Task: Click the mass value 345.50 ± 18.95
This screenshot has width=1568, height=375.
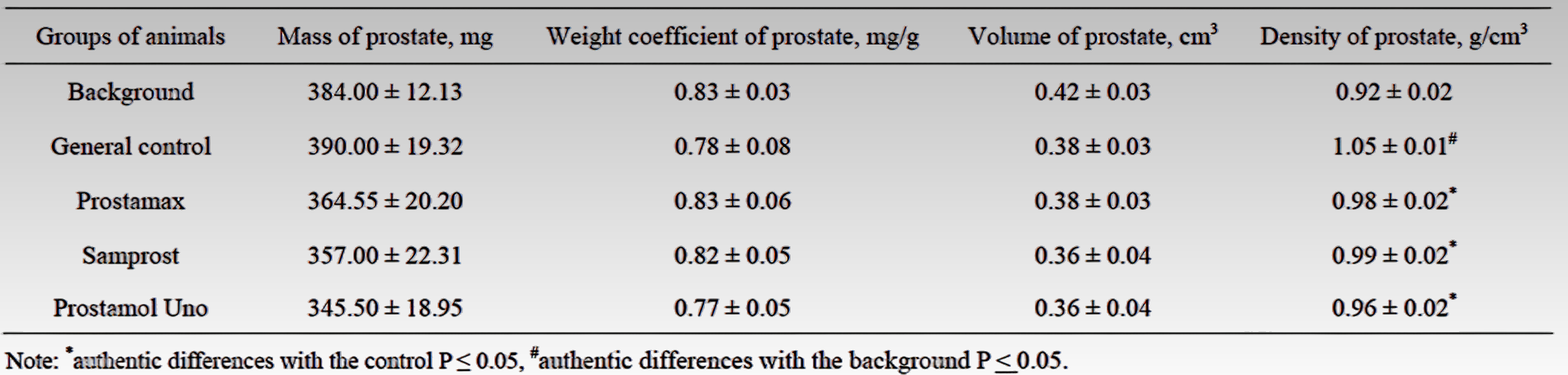Action: pos(385,308)
